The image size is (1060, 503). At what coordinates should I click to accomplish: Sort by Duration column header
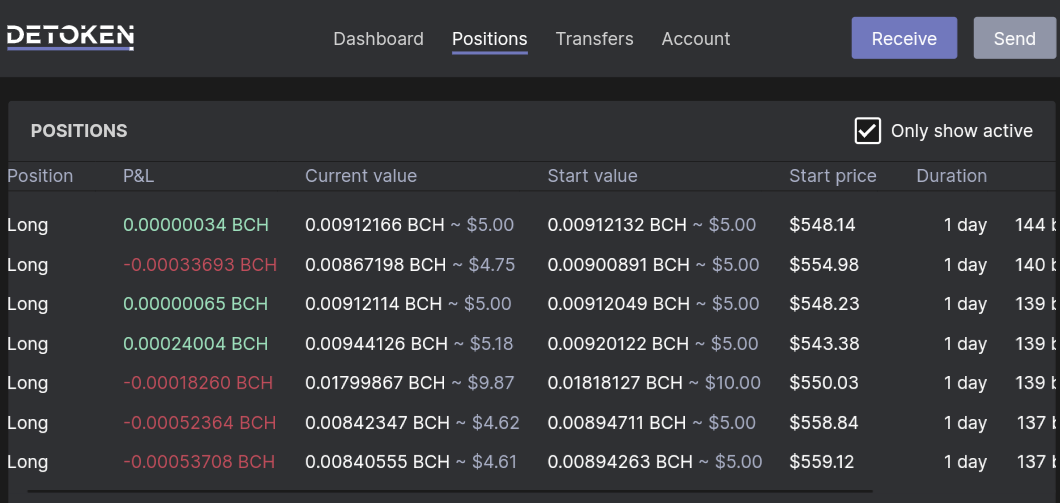951,176
